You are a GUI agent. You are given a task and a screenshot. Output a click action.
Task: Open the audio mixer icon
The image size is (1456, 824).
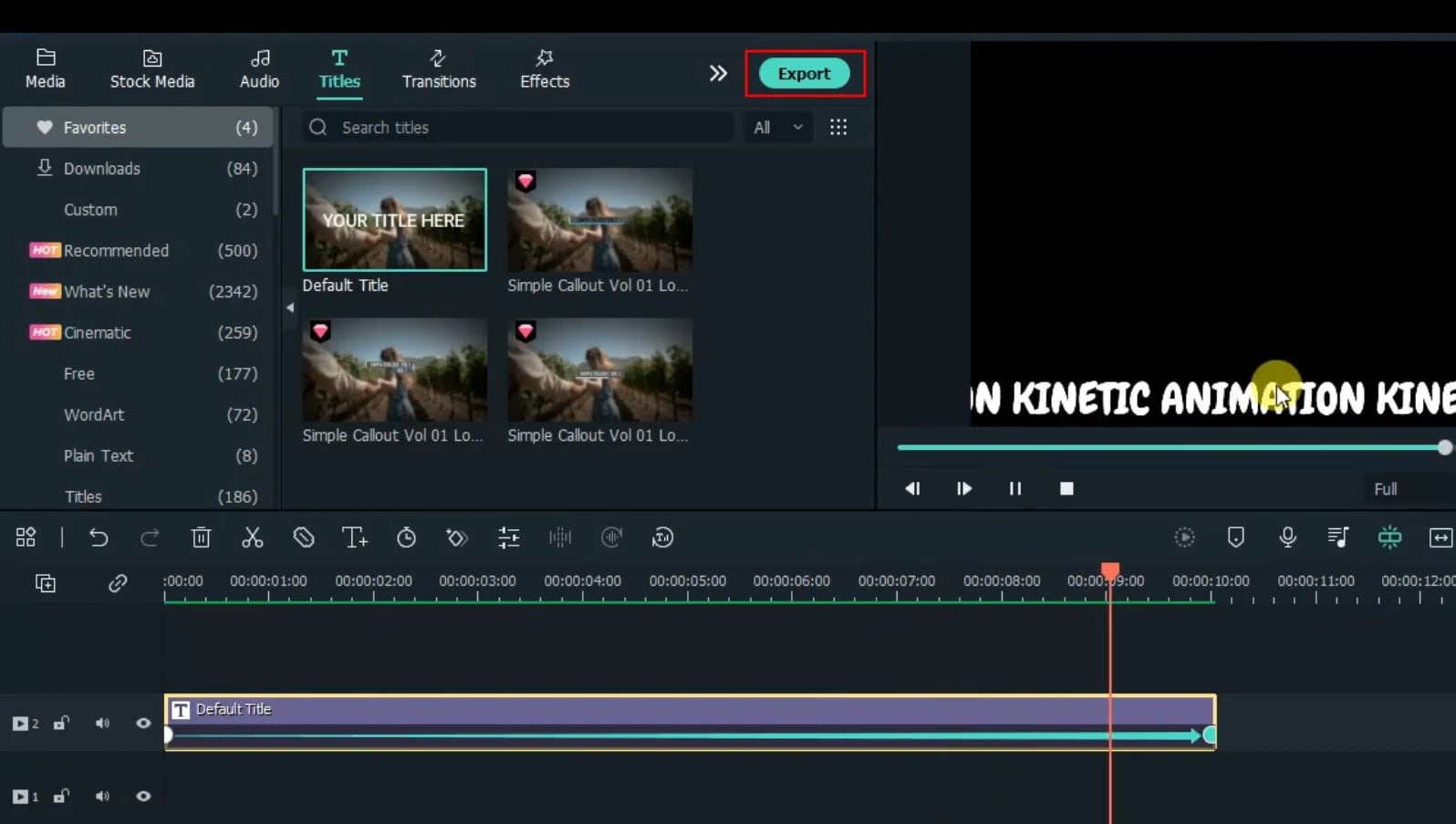1338,537
